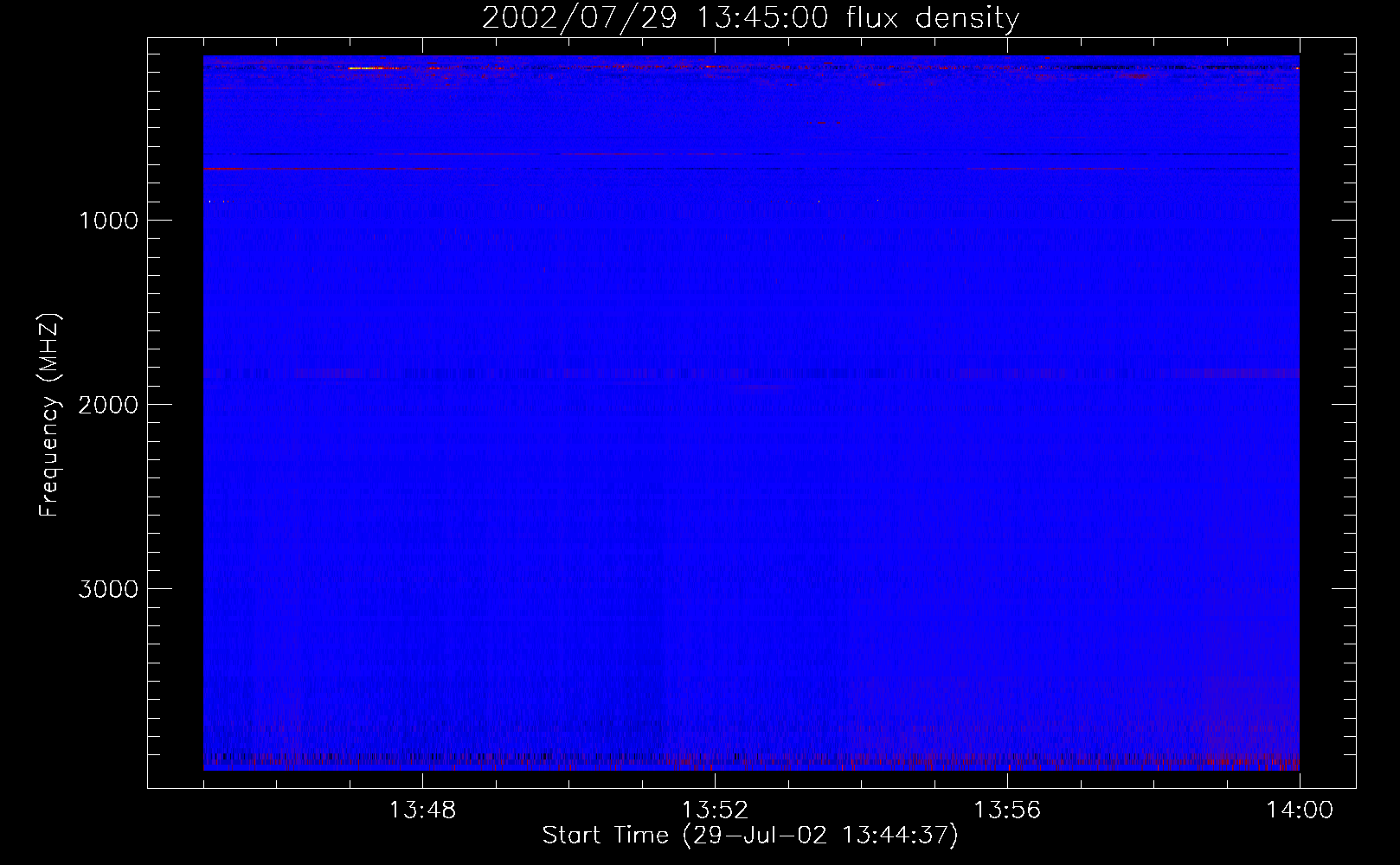This screenshot has width=1400, height=865.
Task: Click the 'Frequency (MHZ)' axis label
Action: click(49, 415)
